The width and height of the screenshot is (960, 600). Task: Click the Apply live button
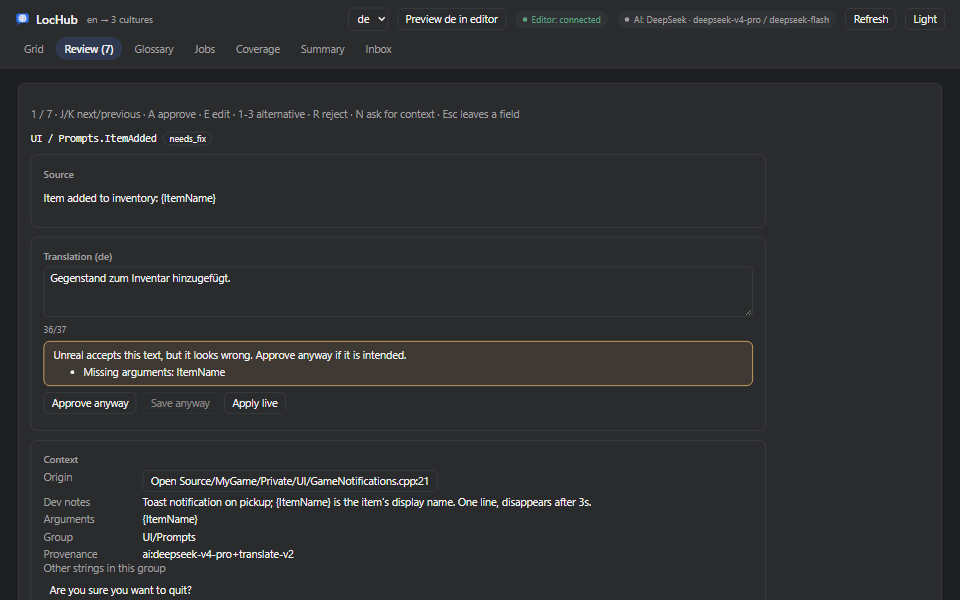click(x=255, y=403)
